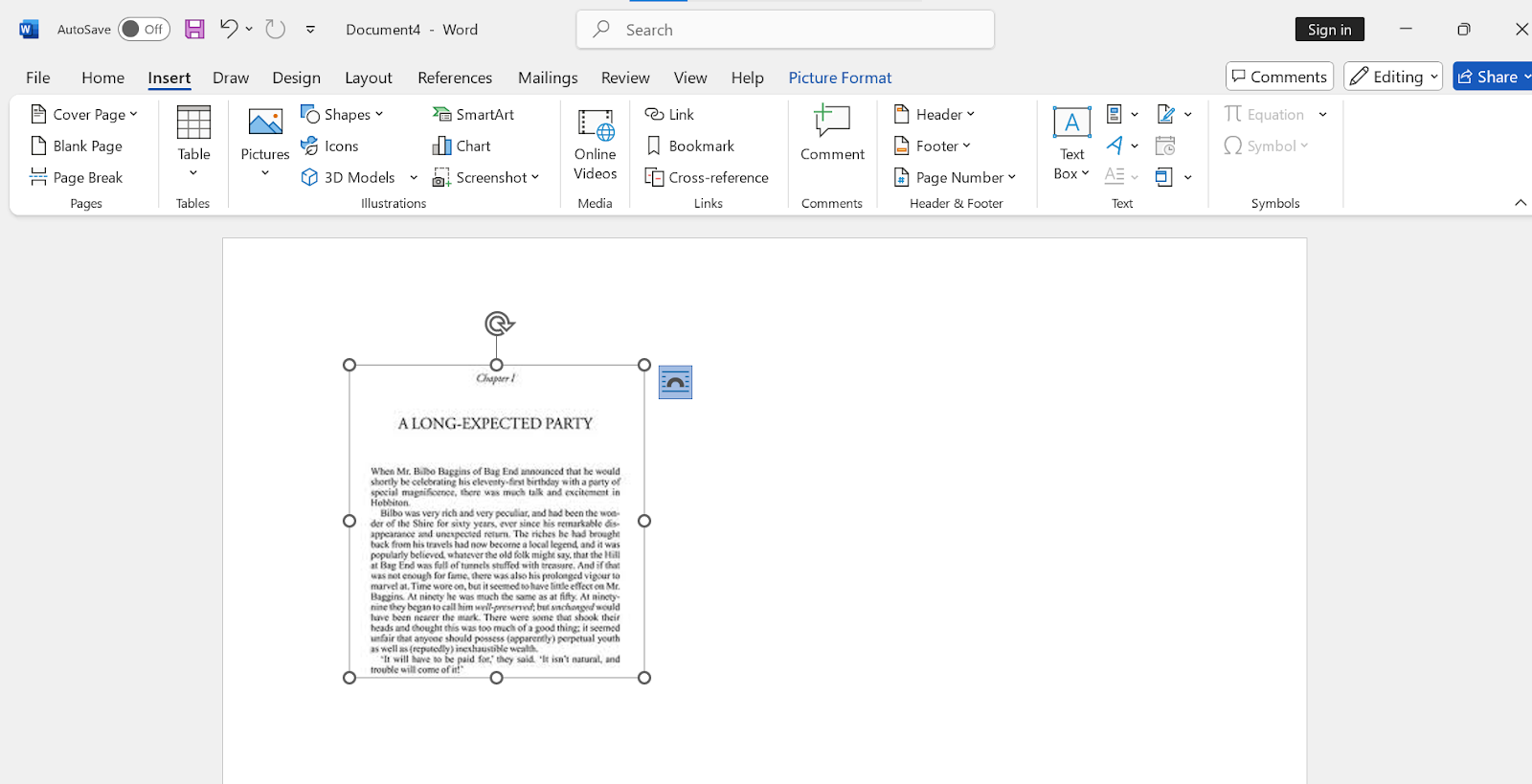This screenshot has width=1532, height=784.
Task: Open the Screenshot dropdown
Action: coord(535,177)
